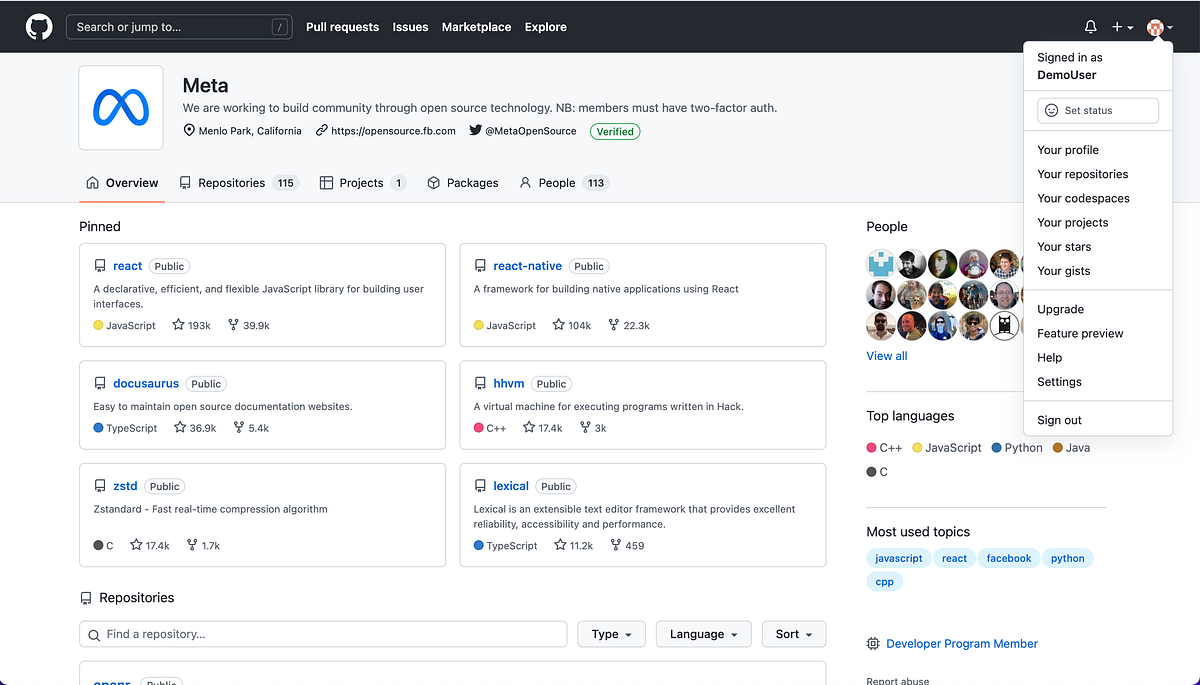1200x685 pixels.
Task: Open the Sort dropdown
Action: pos(793,634)
